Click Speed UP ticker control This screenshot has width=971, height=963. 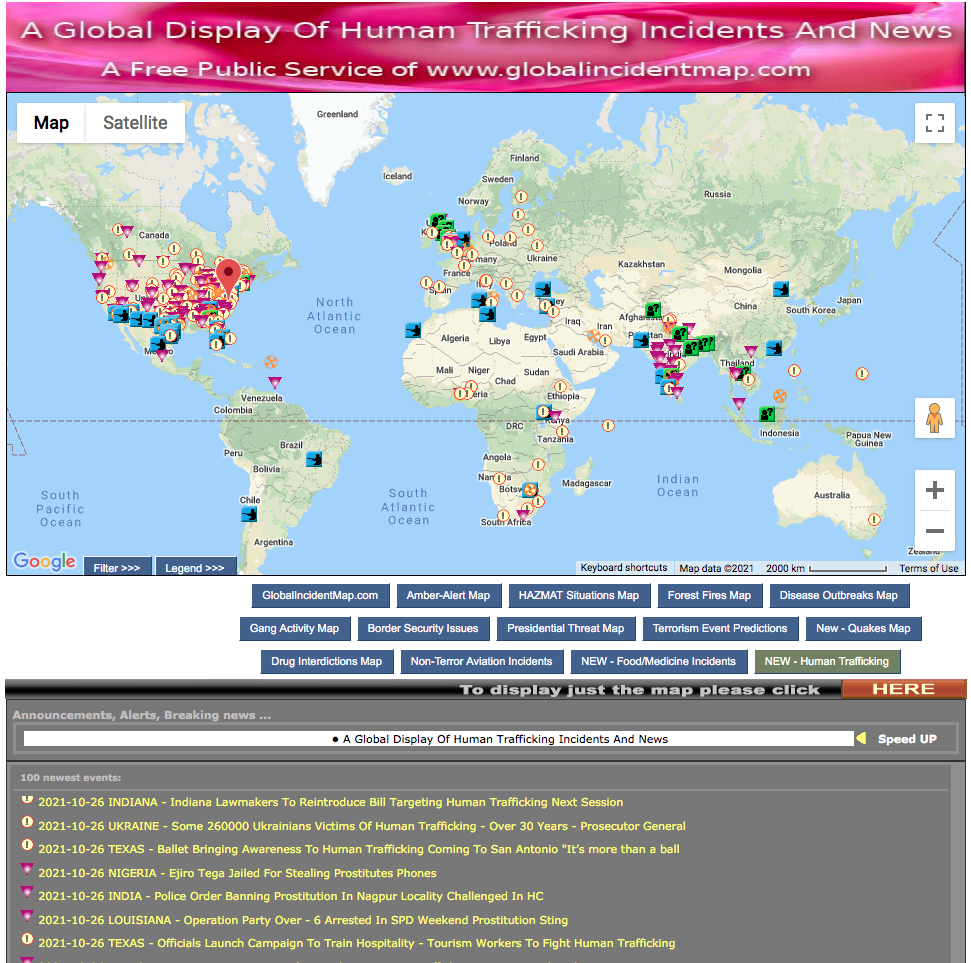pyautogui.click(x=907, y=738)
